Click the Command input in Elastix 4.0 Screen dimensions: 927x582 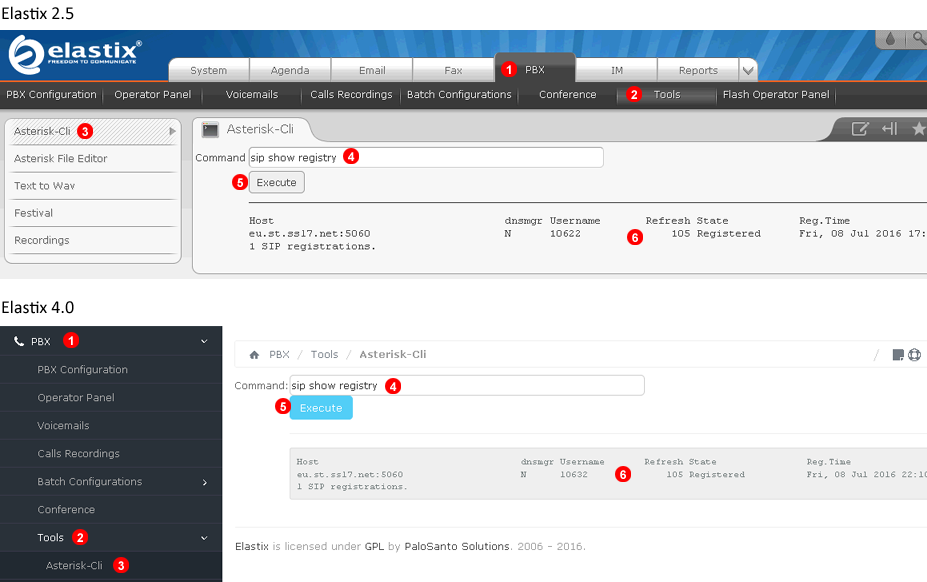[x=467, y=386]
